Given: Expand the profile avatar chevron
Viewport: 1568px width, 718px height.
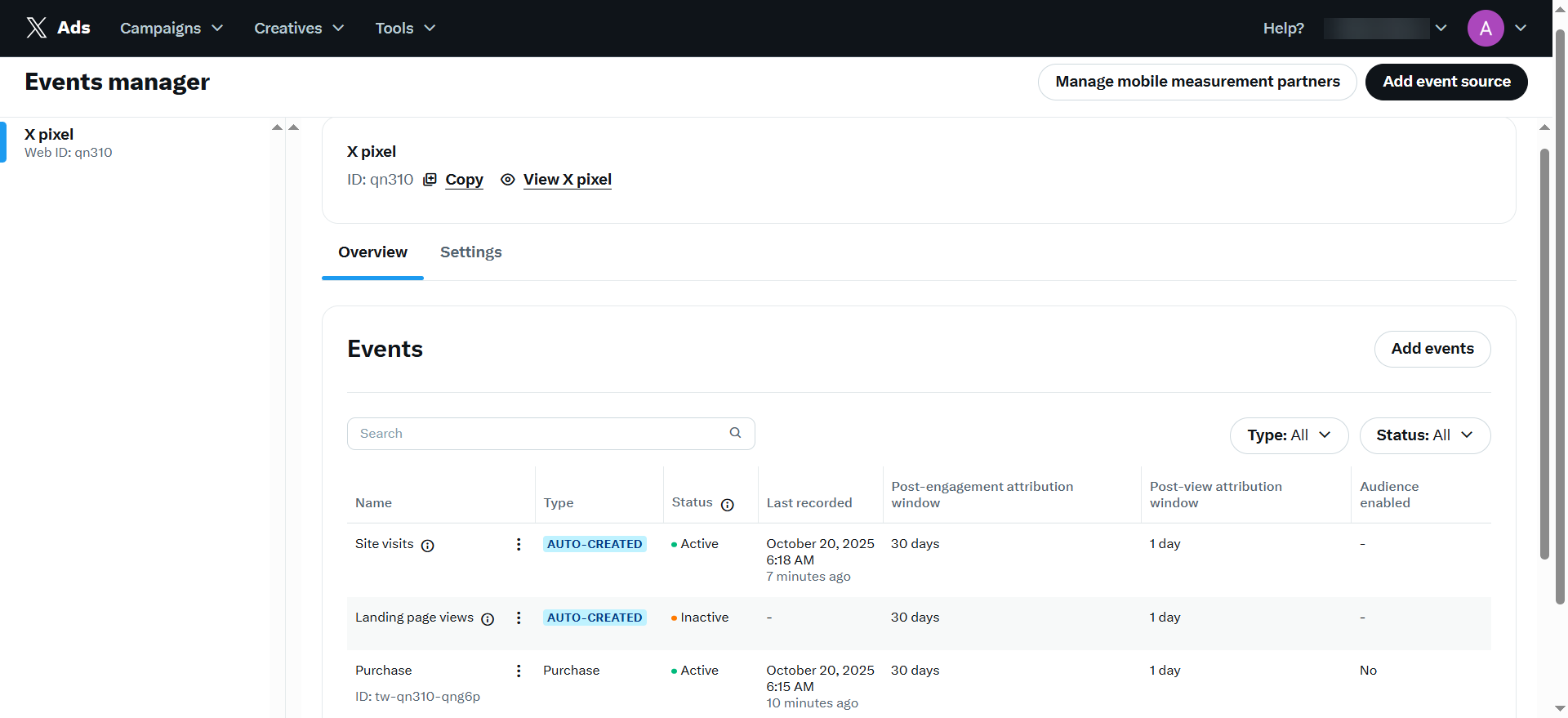Looking at the screenshot, I should point(1521,28).
